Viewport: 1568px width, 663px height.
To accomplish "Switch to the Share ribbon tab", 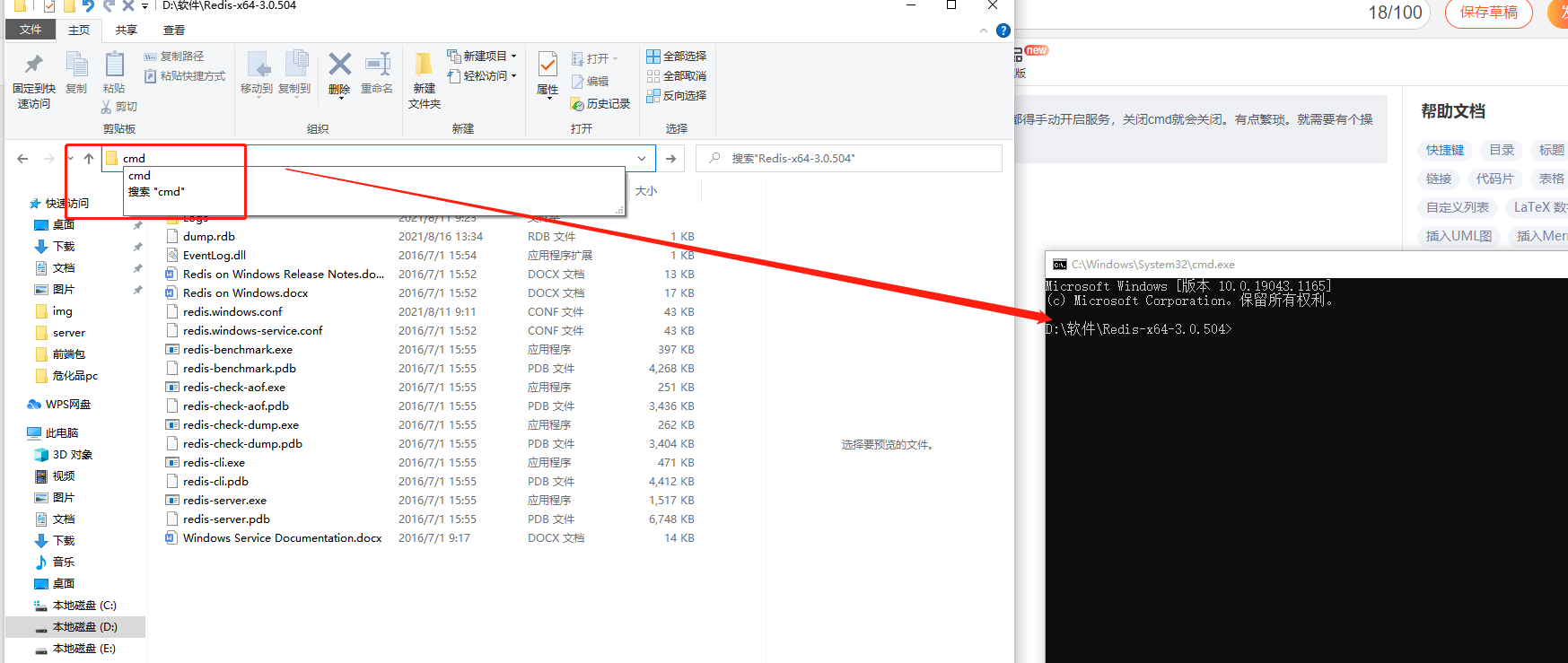I will (127, 30).
